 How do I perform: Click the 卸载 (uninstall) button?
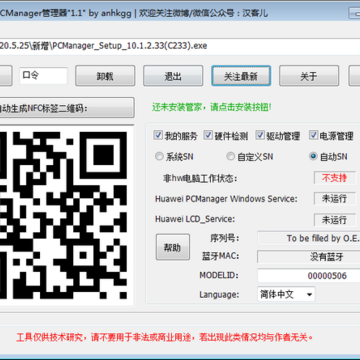click(x=105, y=76)
